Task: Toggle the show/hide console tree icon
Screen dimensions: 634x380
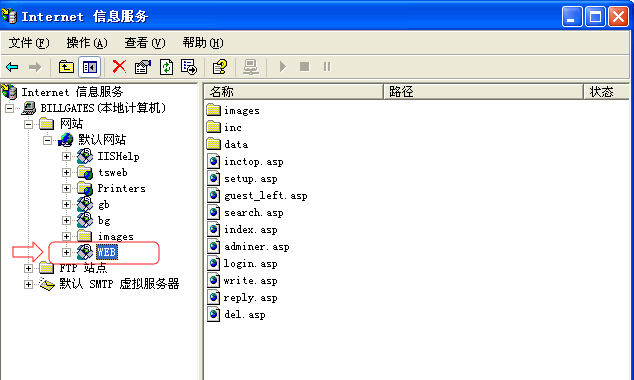Action: point(89,67)
